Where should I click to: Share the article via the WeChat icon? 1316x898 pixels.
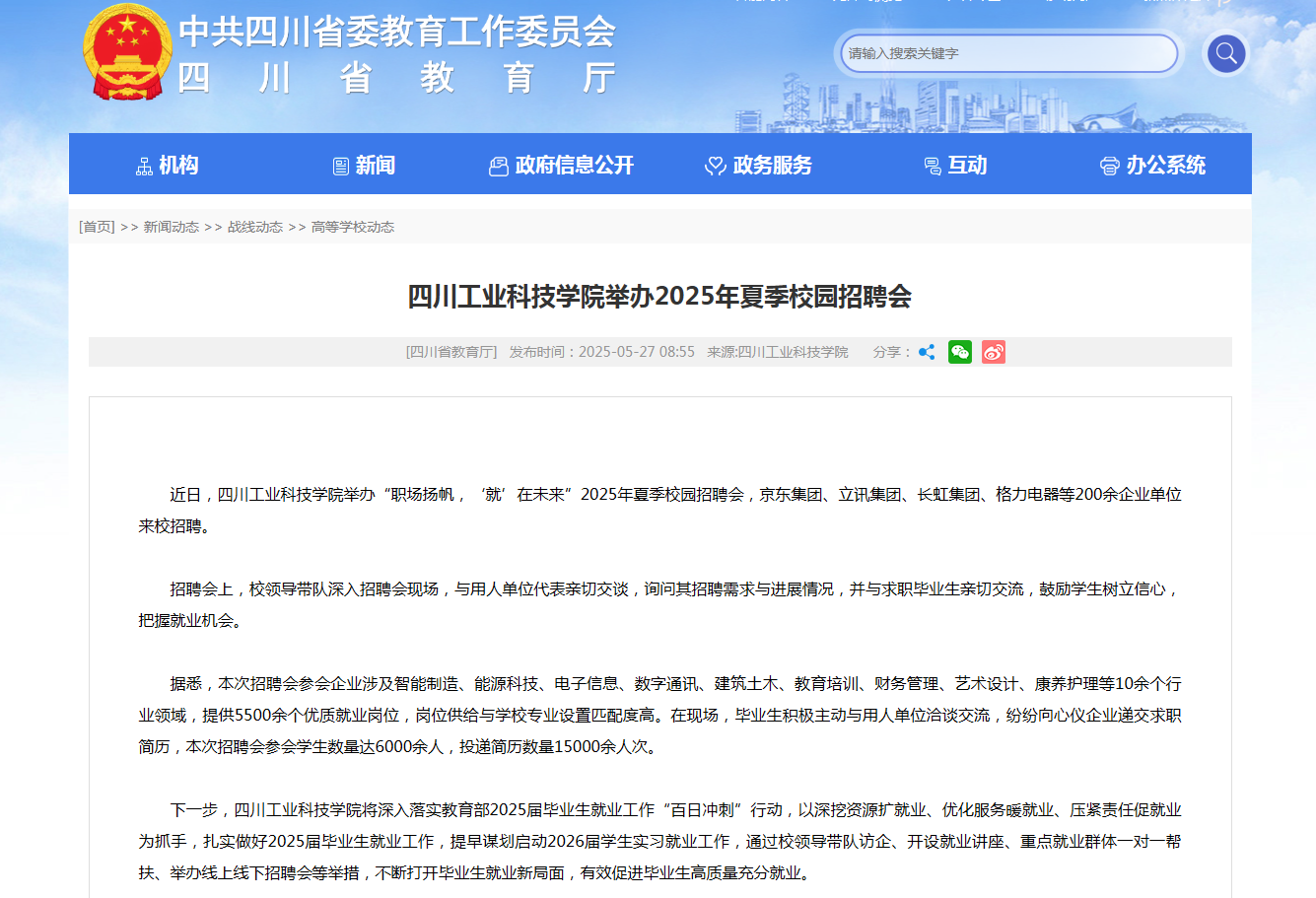(959, 352)
